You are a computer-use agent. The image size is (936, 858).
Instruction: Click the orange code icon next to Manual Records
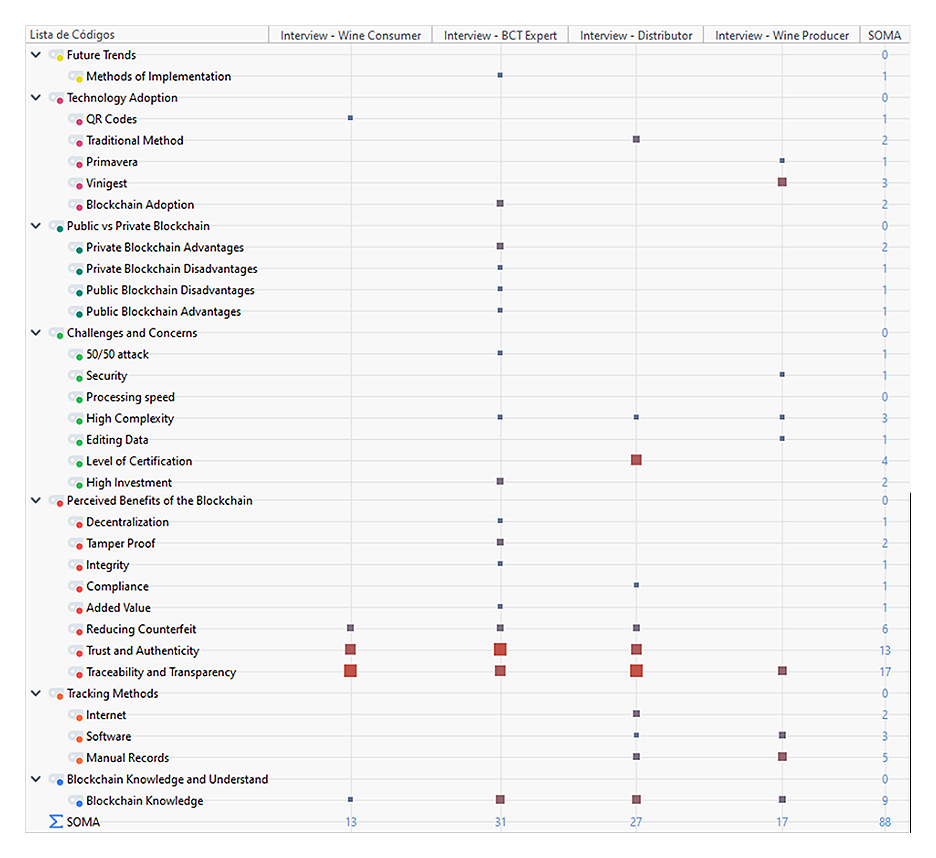point(76,759)
